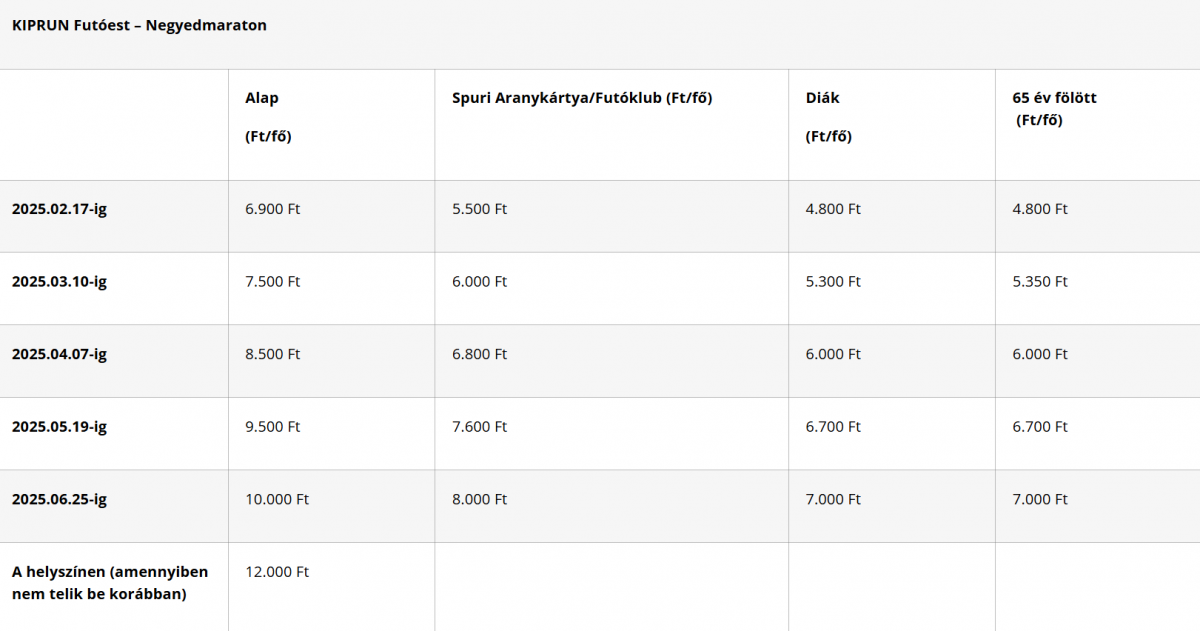
Task: Click the A helyszínen row label
Action: pos(110,583)
